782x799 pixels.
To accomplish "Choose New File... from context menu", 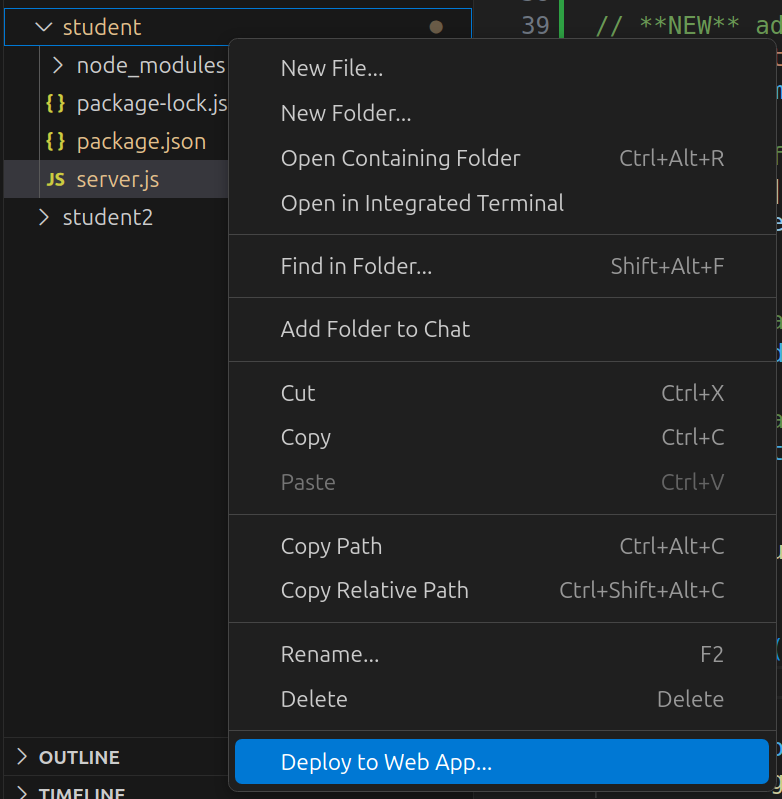I will coord(331,68).
